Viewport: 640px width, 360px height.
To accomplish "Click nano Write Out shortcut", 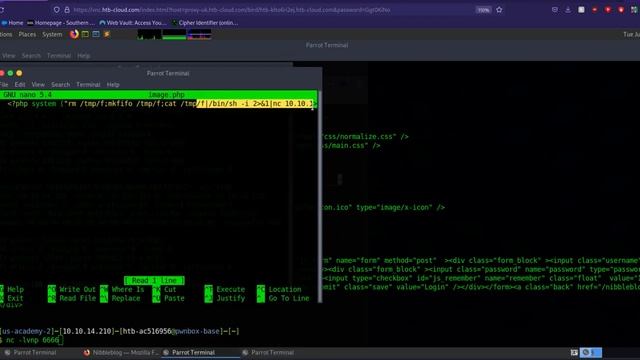I will tap(72, 289).
